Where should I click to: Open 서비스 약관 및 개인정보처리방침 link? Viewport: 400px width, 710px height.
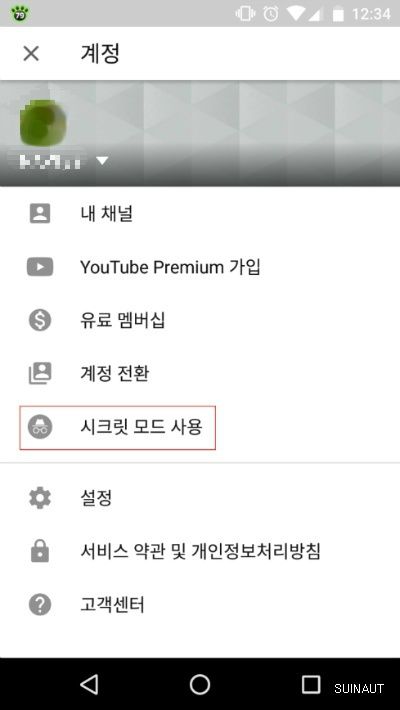click(x=200, y=552)
